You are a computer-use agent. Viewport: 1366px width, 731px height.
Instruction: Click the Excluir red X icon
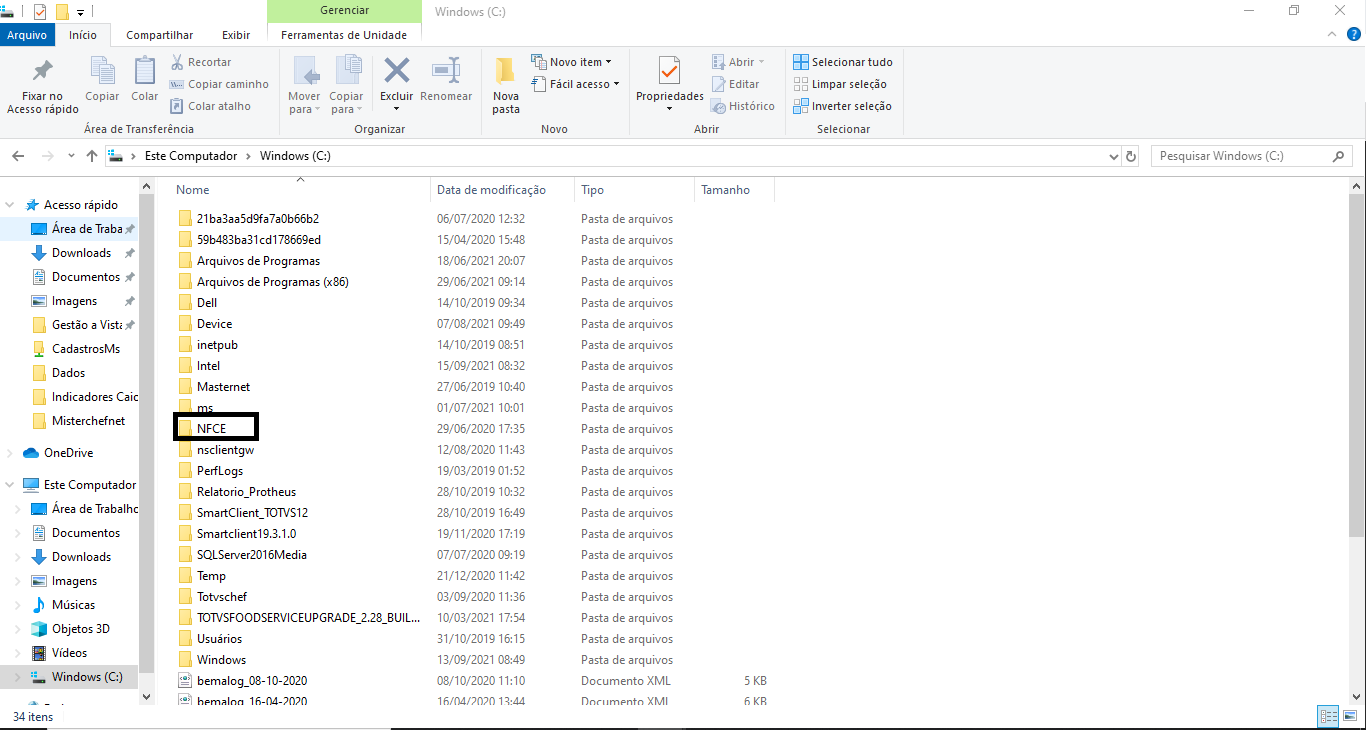coord(397,71)
